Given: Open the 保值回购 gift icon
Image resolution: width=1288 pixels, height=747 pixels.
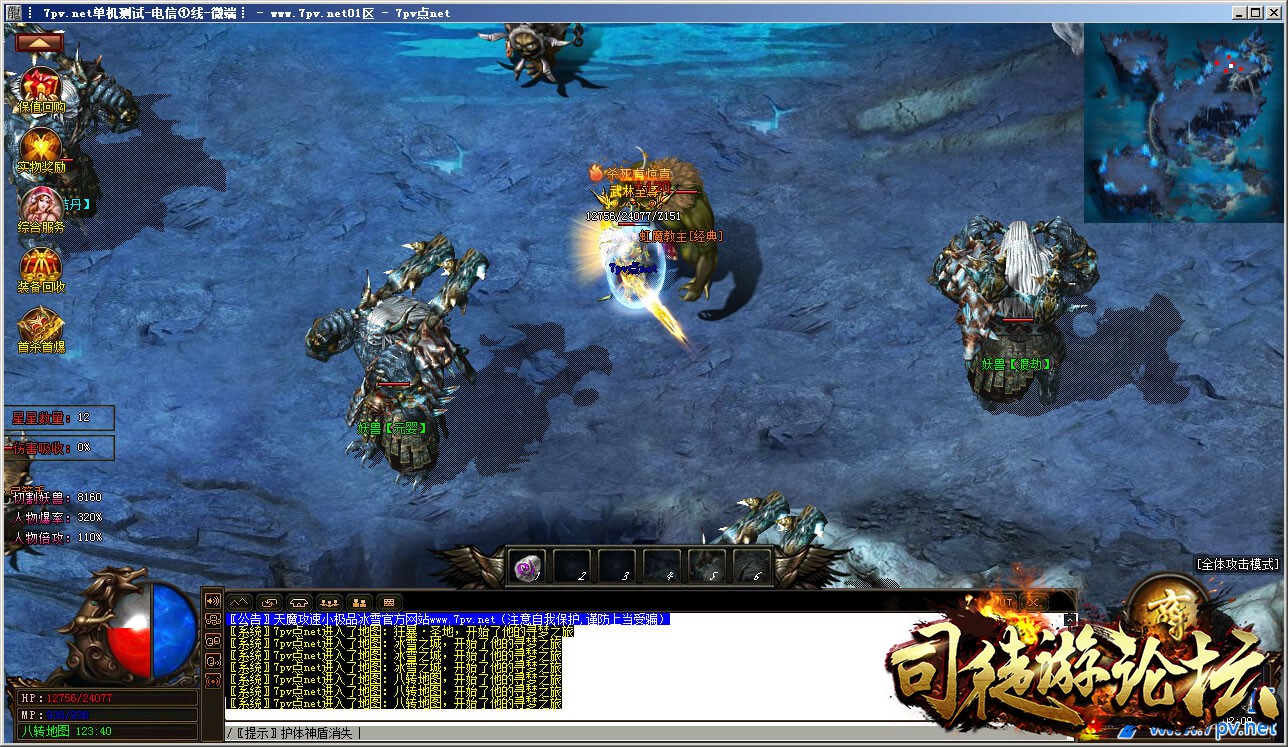Looking at the screenshot, I should [x=41, y=90].
